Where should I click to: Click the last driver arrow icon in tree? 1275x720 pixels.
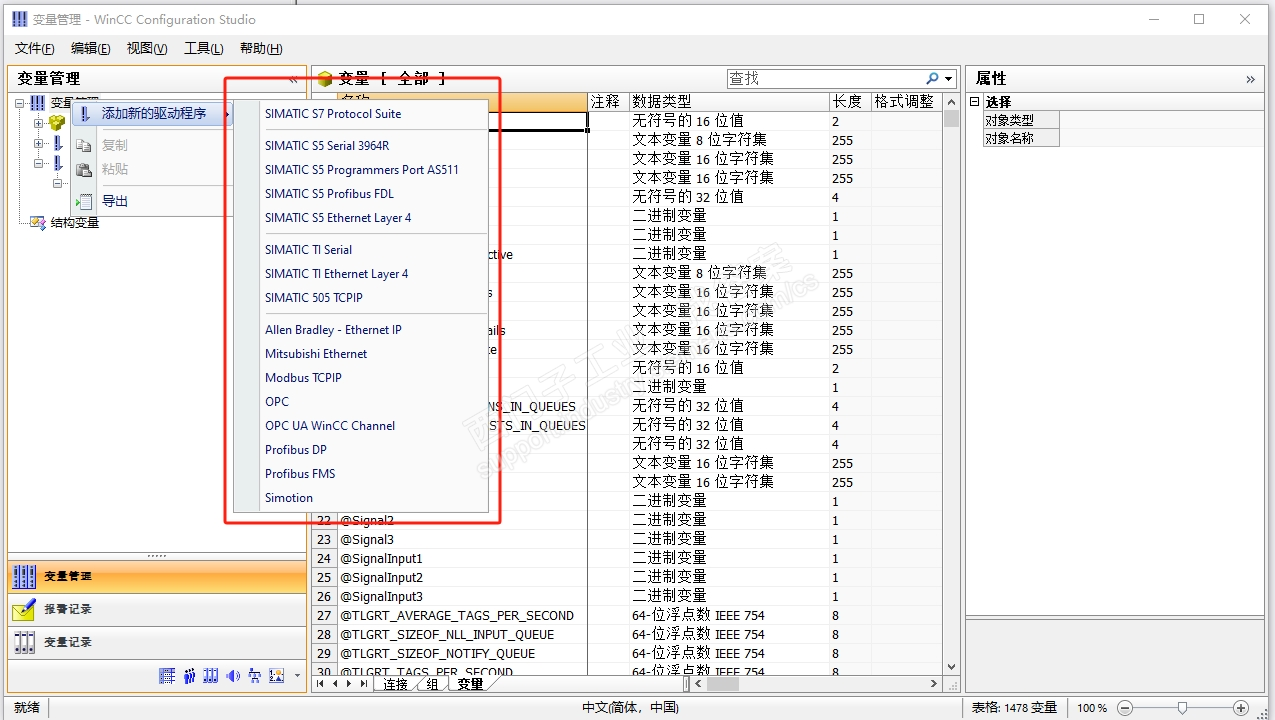pyautogui.click(x=58, y=163)
